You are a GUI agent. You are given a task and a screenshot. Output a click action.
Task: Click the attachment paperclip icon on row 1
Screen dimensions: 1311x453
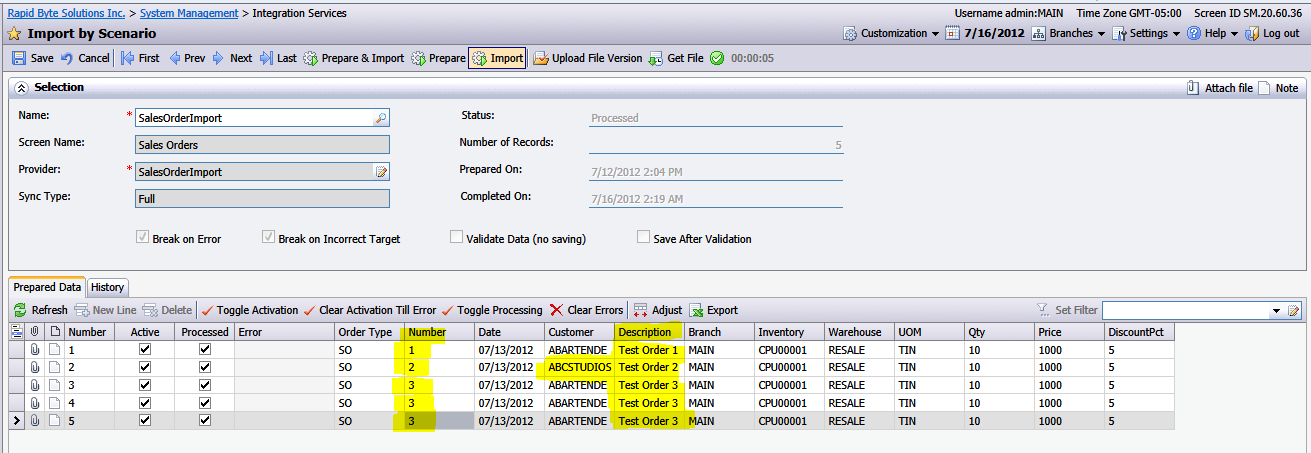(35, 350)
